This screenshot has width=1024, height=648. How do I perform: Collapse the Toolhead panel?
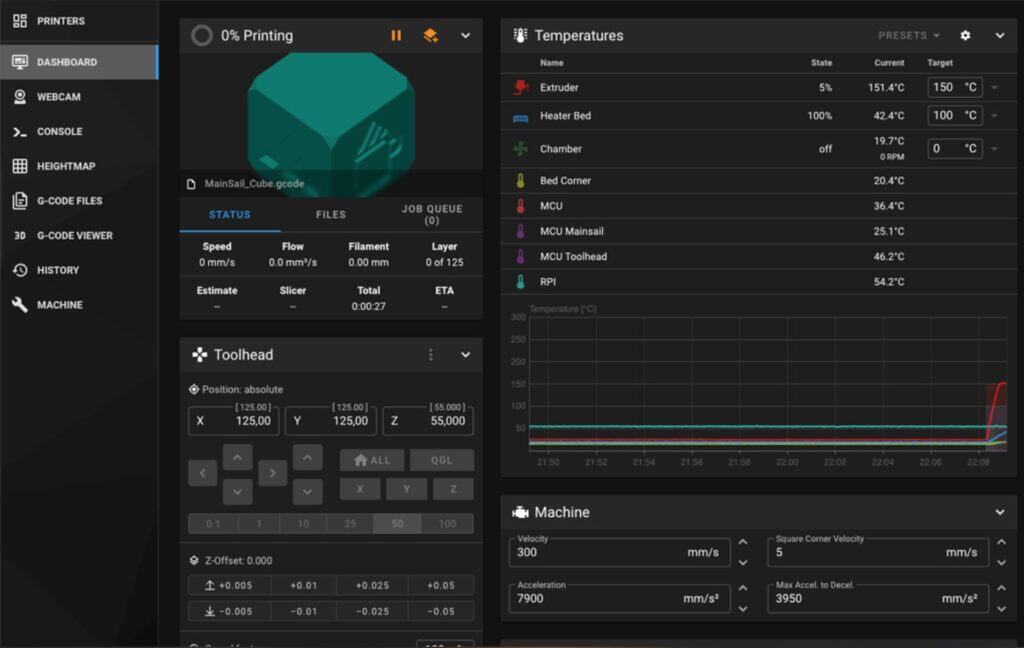click(464, 354)
